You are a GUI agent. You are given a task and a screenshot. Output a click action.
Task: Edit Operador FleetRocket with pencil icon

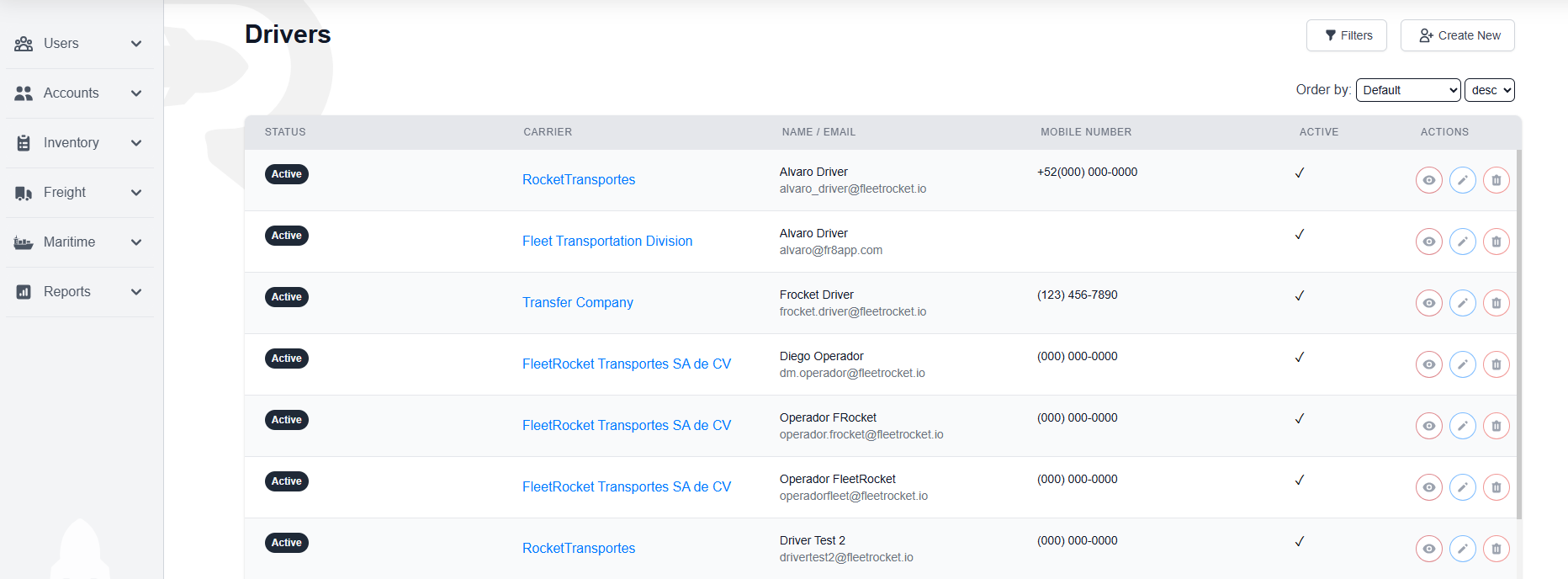point(1462,487)
